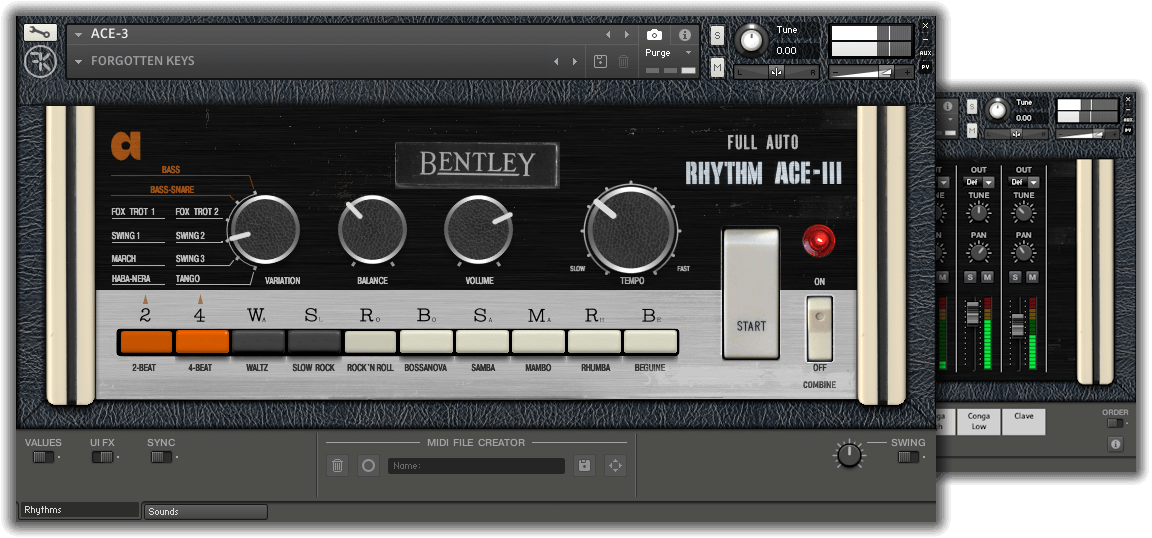Click the VARIATION knob
This screenshot has height=538, width=1152.
[264, 230]
